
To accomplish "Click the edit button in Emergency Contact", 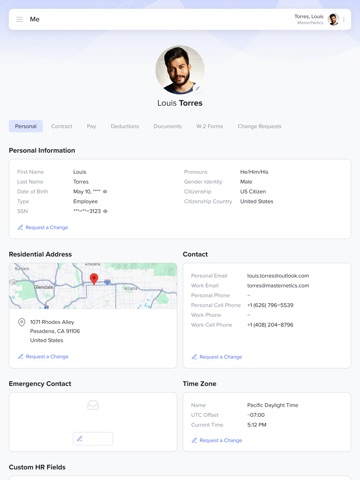I will [93, 439].
